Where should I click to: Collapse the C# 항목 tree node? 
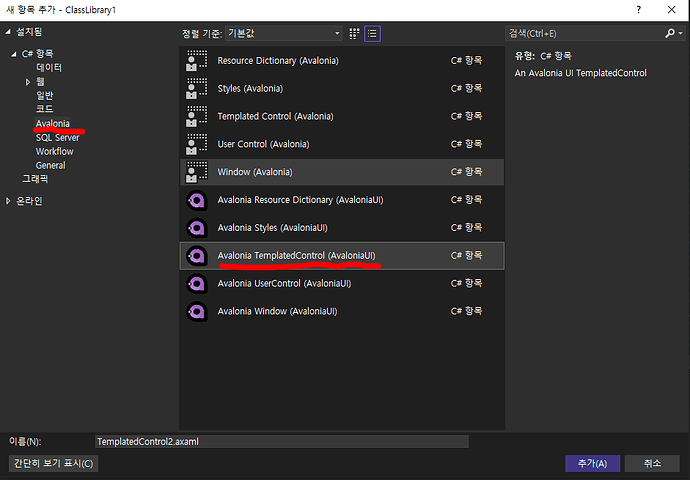coord(14,54)
